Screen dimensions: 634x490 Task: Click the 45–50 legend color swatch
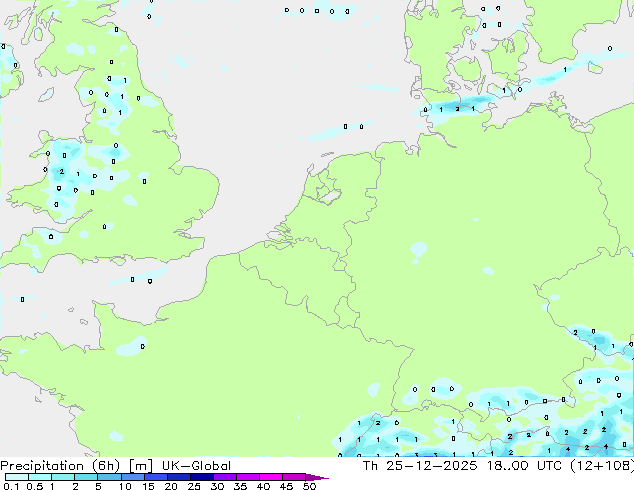point(294,477)
